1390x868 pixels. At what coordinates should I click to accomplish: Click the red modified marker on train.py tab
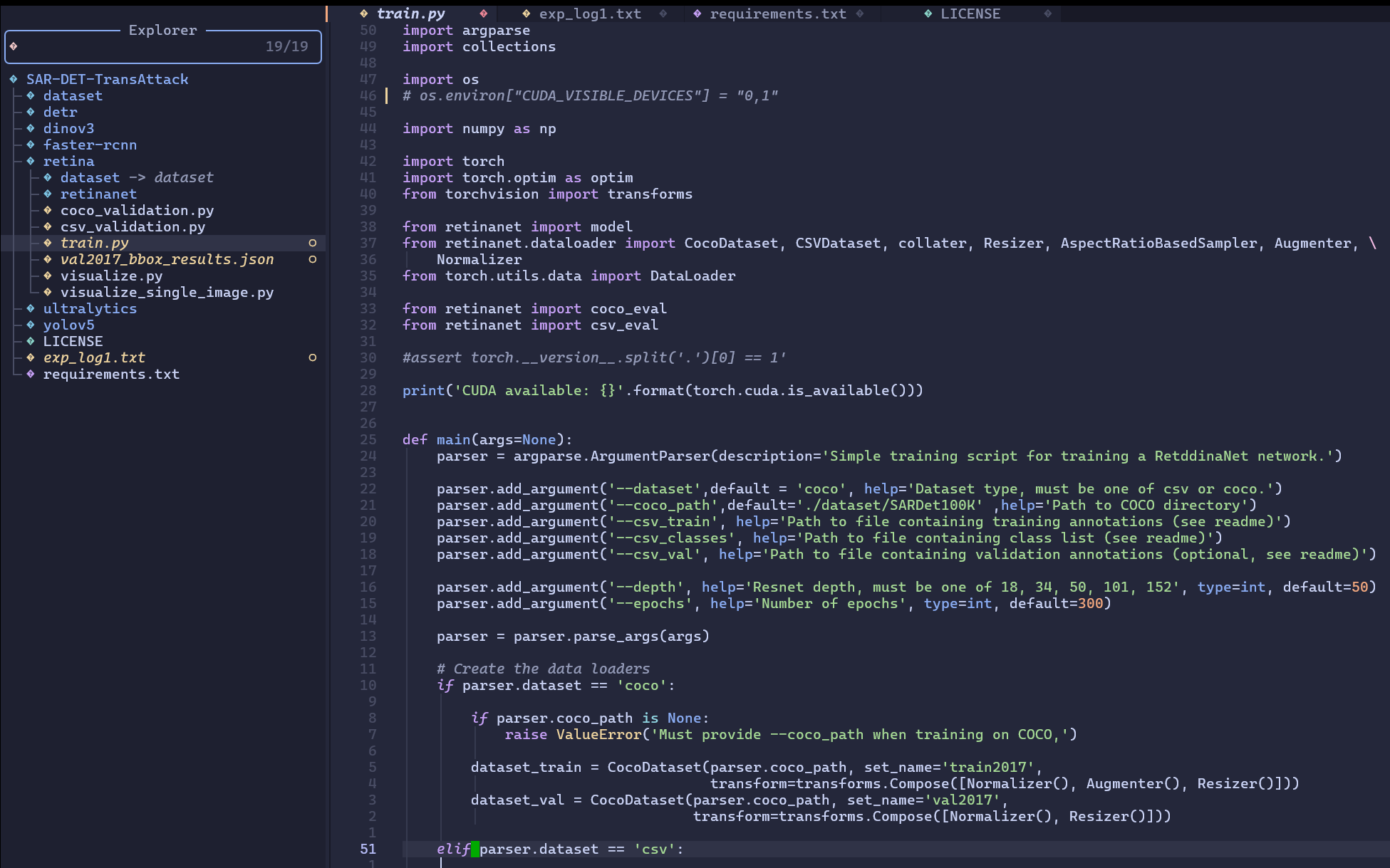coord(484,14)
